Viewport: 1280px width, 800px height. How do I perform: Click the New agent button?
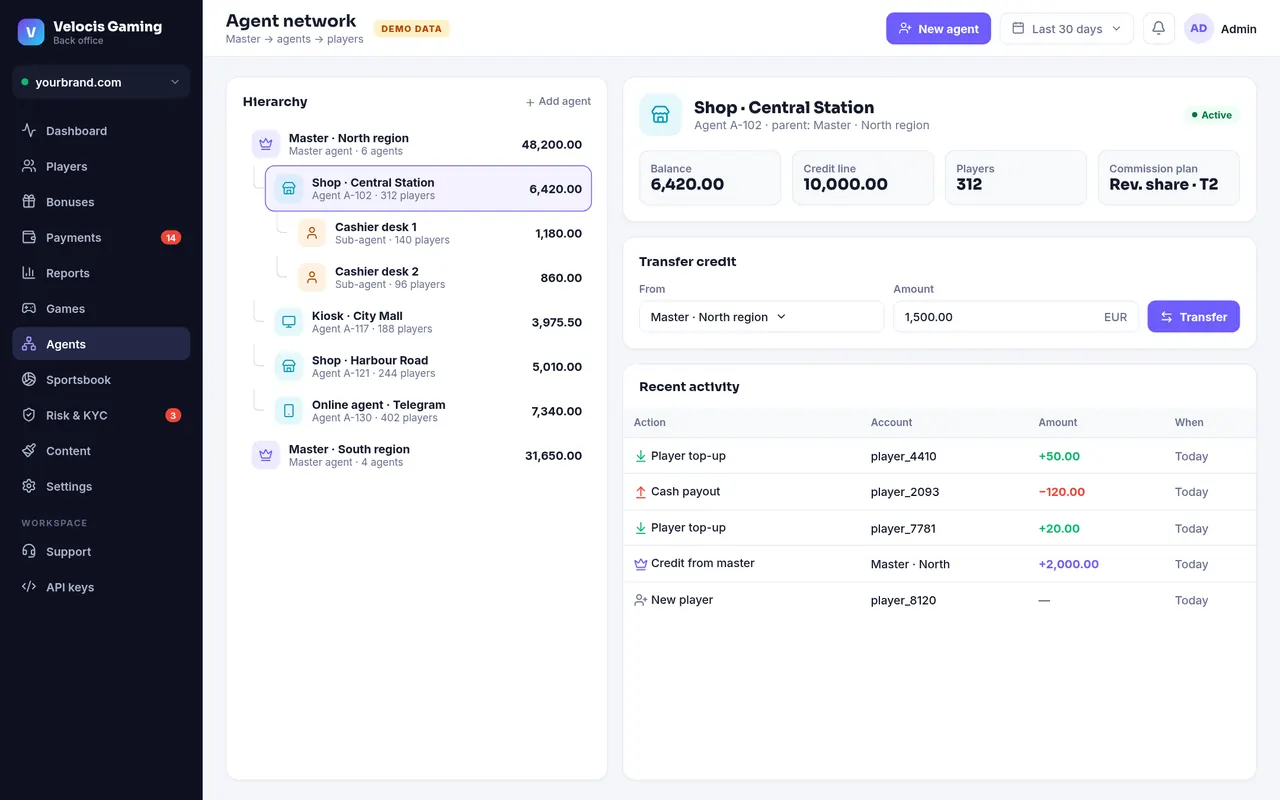click(938, 28)
